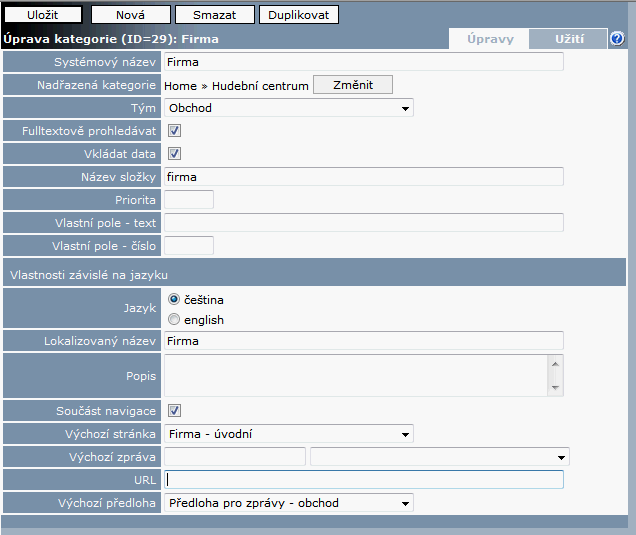636x535 pixels.
Task: Open the Výchozí předloha dropdown
Action: (x=288, y=502)
